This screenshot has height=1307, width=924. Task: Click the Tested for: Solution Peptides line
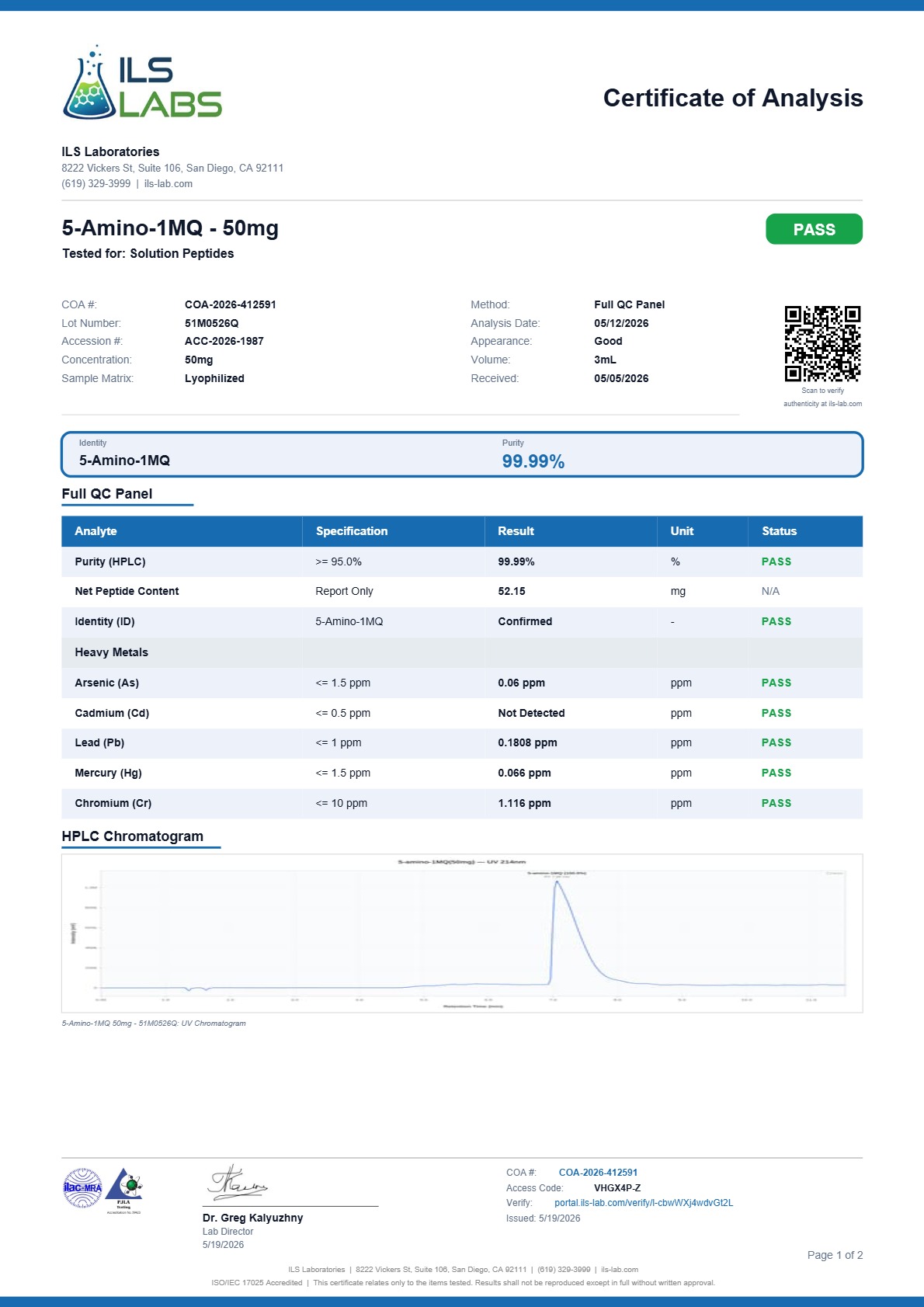click(x=148, y=253)
